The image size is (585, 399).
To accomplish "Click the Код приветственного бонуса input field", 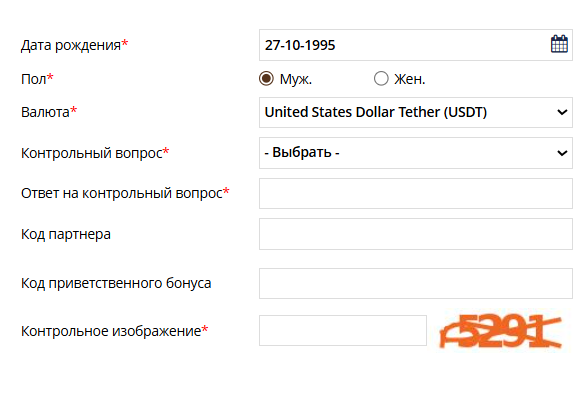I will 416,283.
